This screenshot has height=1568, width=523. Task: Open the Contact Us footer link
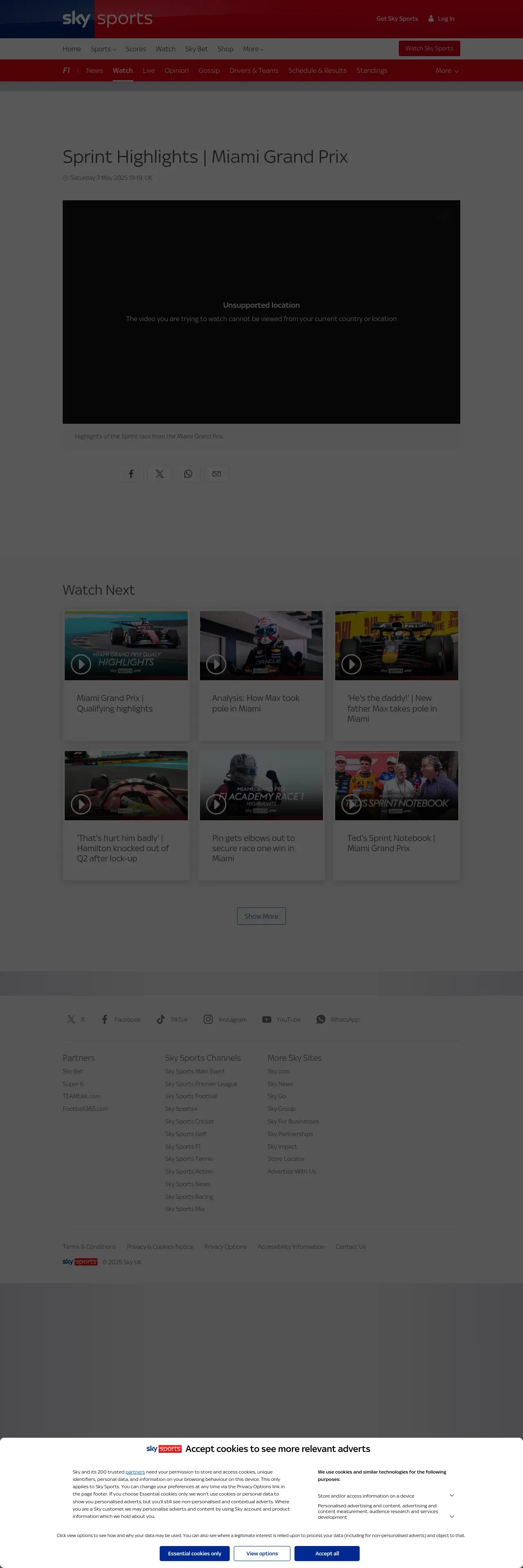tap(351, 1246)
